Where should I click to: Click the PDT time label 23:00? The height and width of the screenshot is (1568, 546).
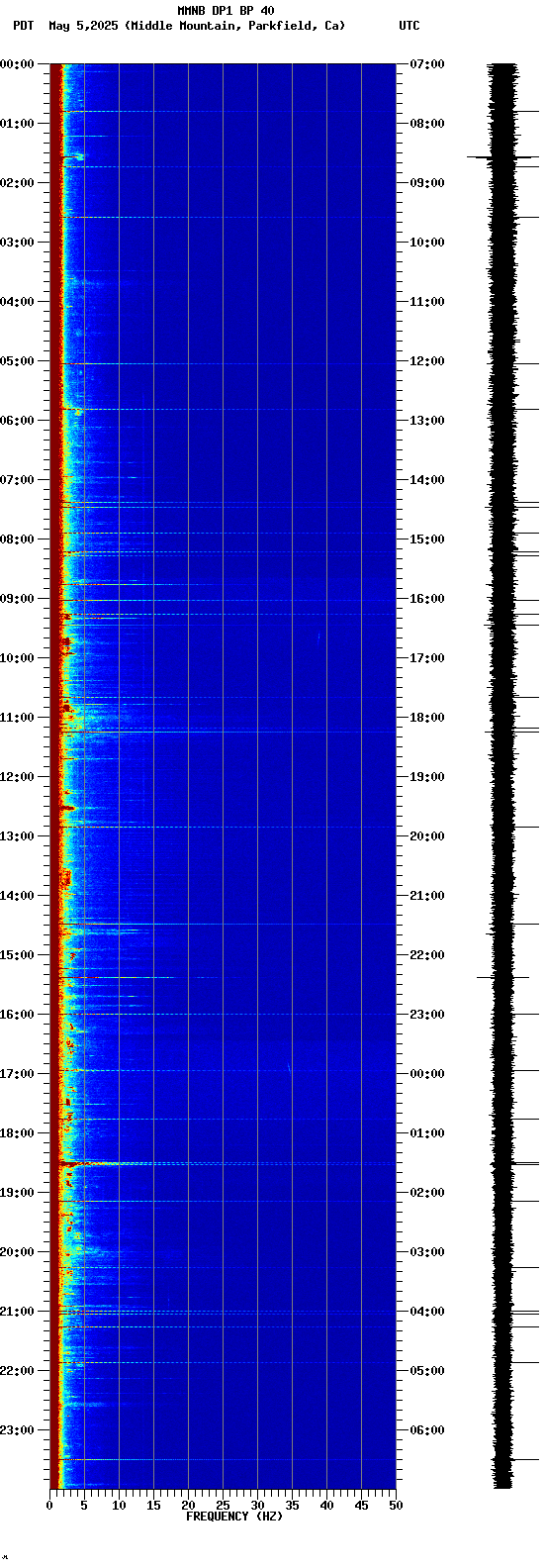point(17,1430)
